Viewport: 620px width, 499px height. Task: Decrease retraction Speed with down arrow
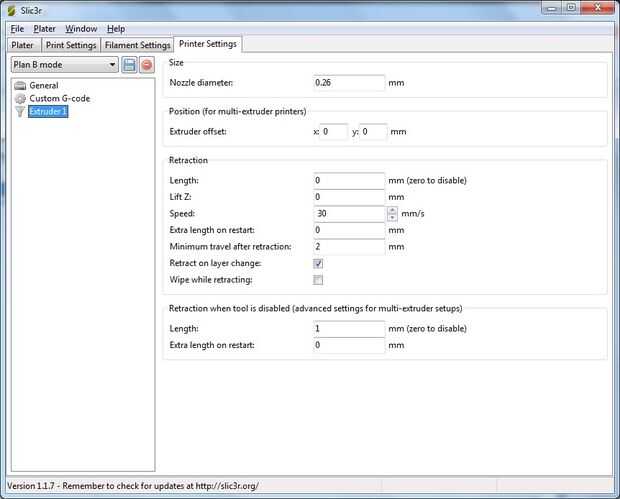point(392,217)
